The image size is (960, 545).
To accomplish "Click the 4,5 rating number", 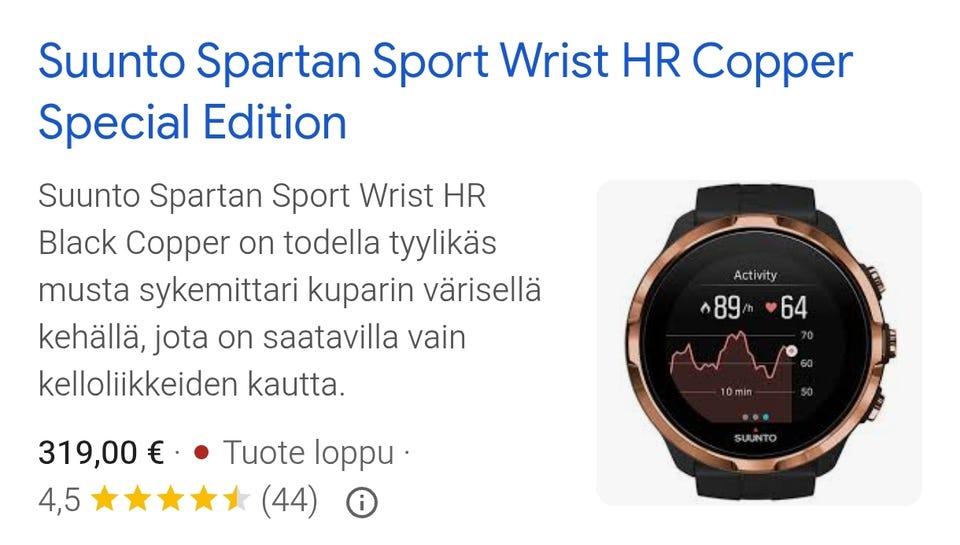I will click(59, 500).
